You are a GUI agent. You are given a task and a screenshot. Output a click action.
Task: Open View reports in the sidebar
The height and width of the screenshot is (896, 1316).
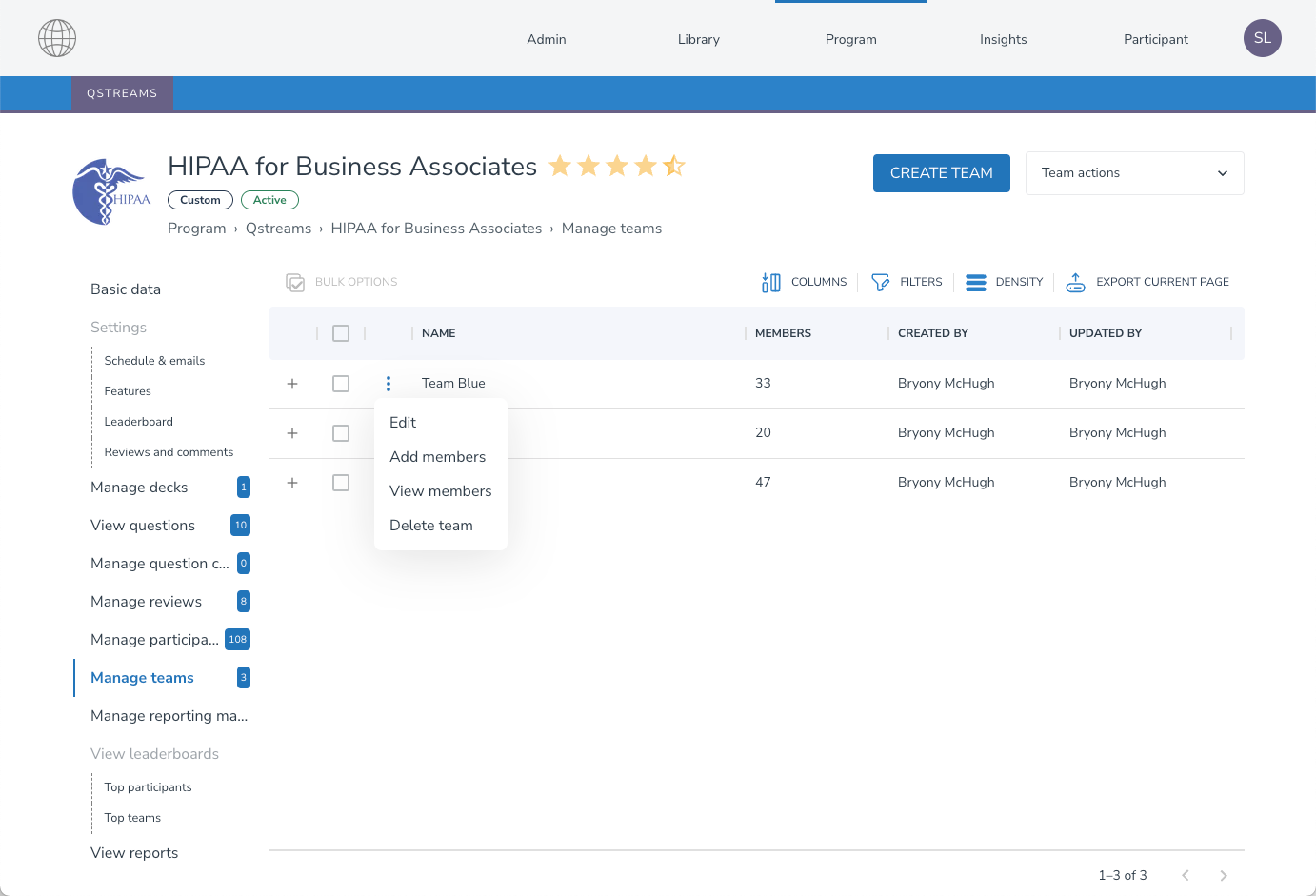(x=134, y=853)
